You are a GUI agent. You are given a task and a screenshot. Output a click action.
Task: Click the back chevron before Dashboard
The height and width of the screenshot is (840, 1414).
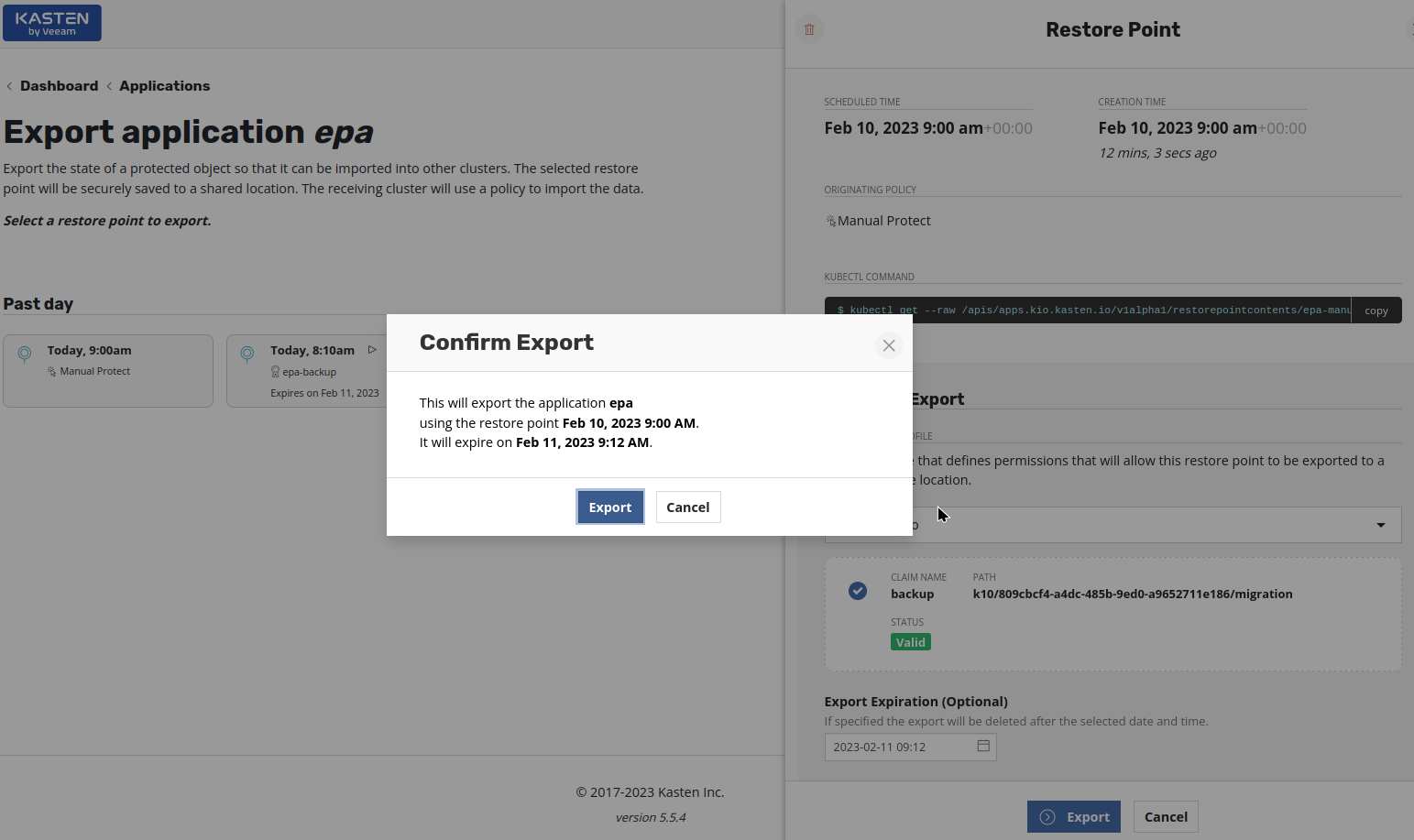point(9,86)
